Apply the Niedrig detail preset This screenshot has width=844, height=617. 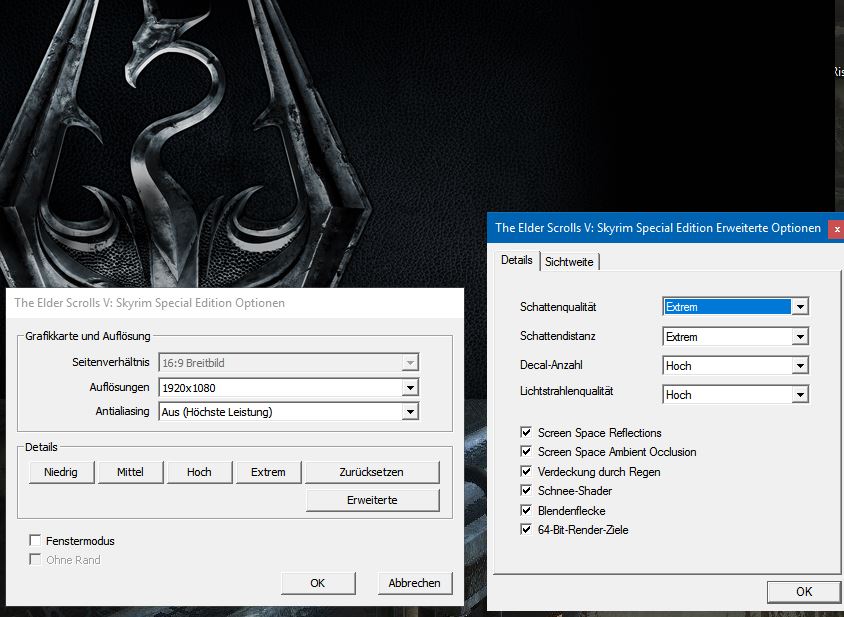pos(61,472)
